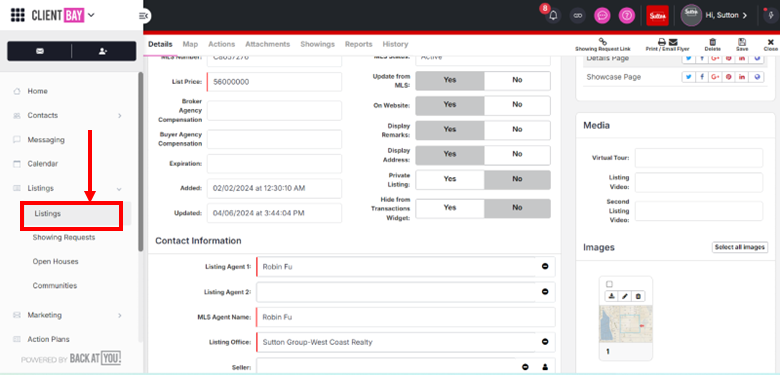The image size is (780, 375).
Task: Open the Showings tab
Action: click(x=317, y=44)
